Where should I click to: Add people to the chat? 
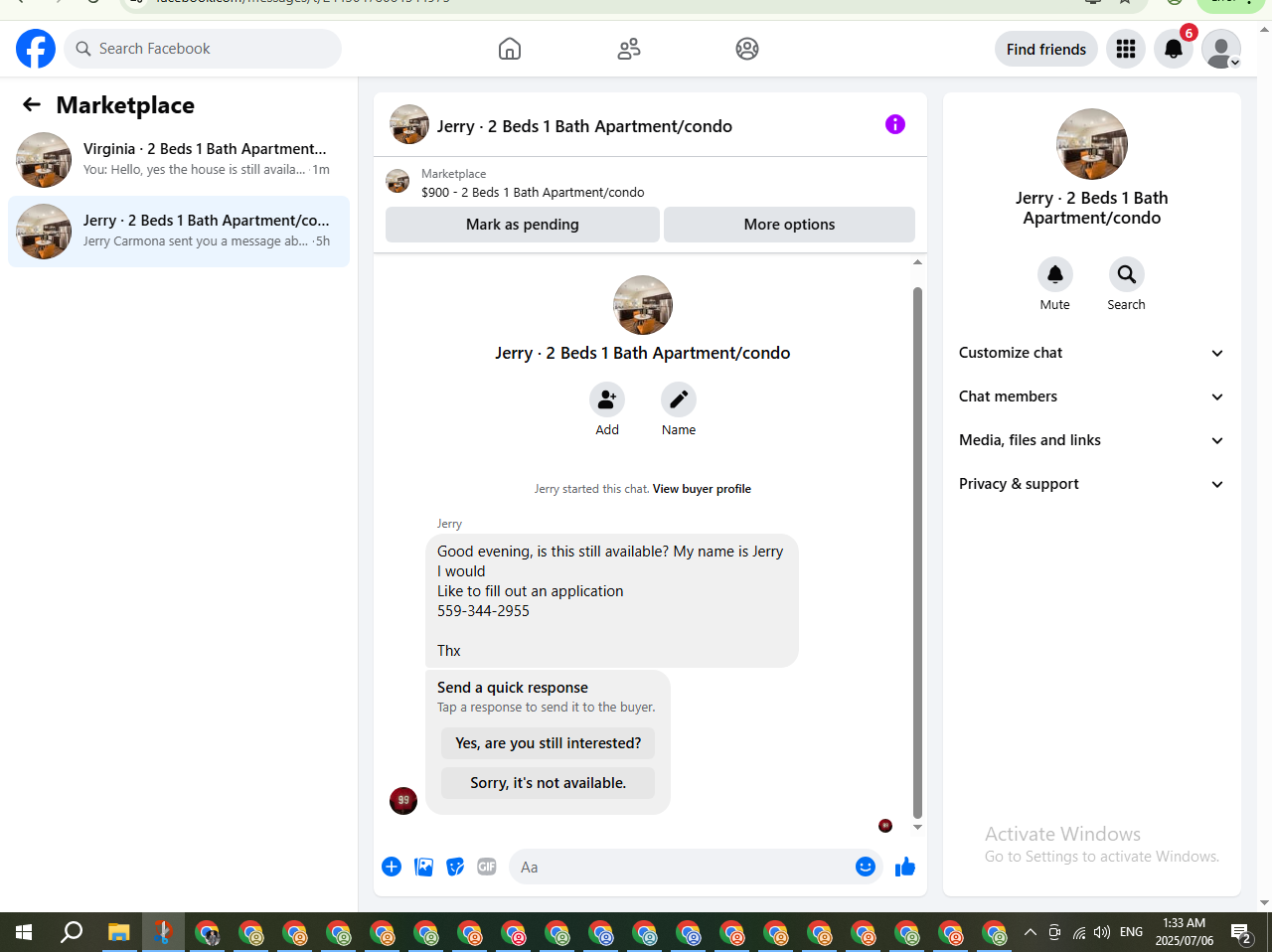(607, 399)
